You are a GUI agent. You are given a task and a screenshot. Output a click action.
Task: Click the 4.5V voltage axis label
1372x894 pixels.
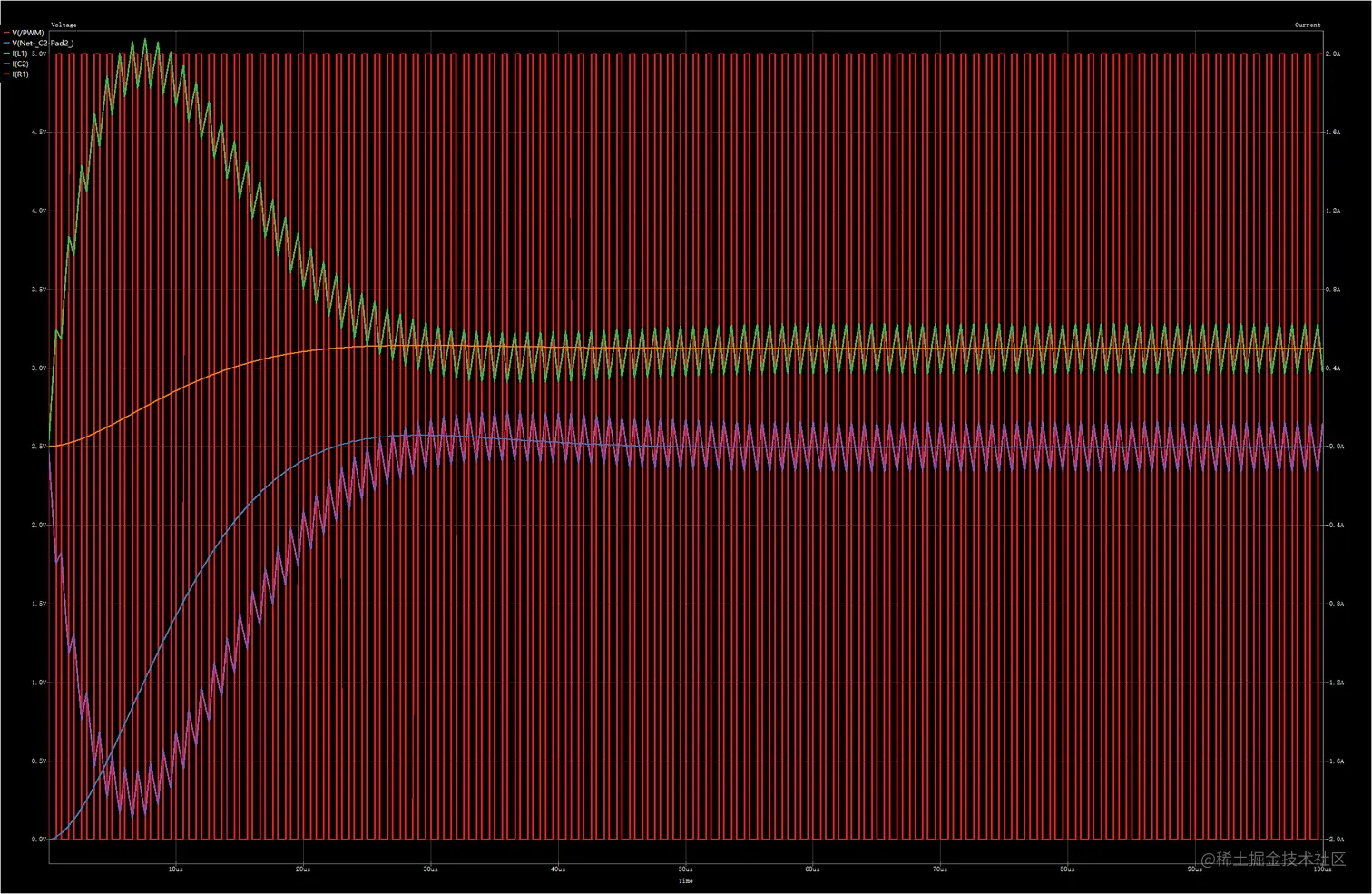(x=38, y=133)
